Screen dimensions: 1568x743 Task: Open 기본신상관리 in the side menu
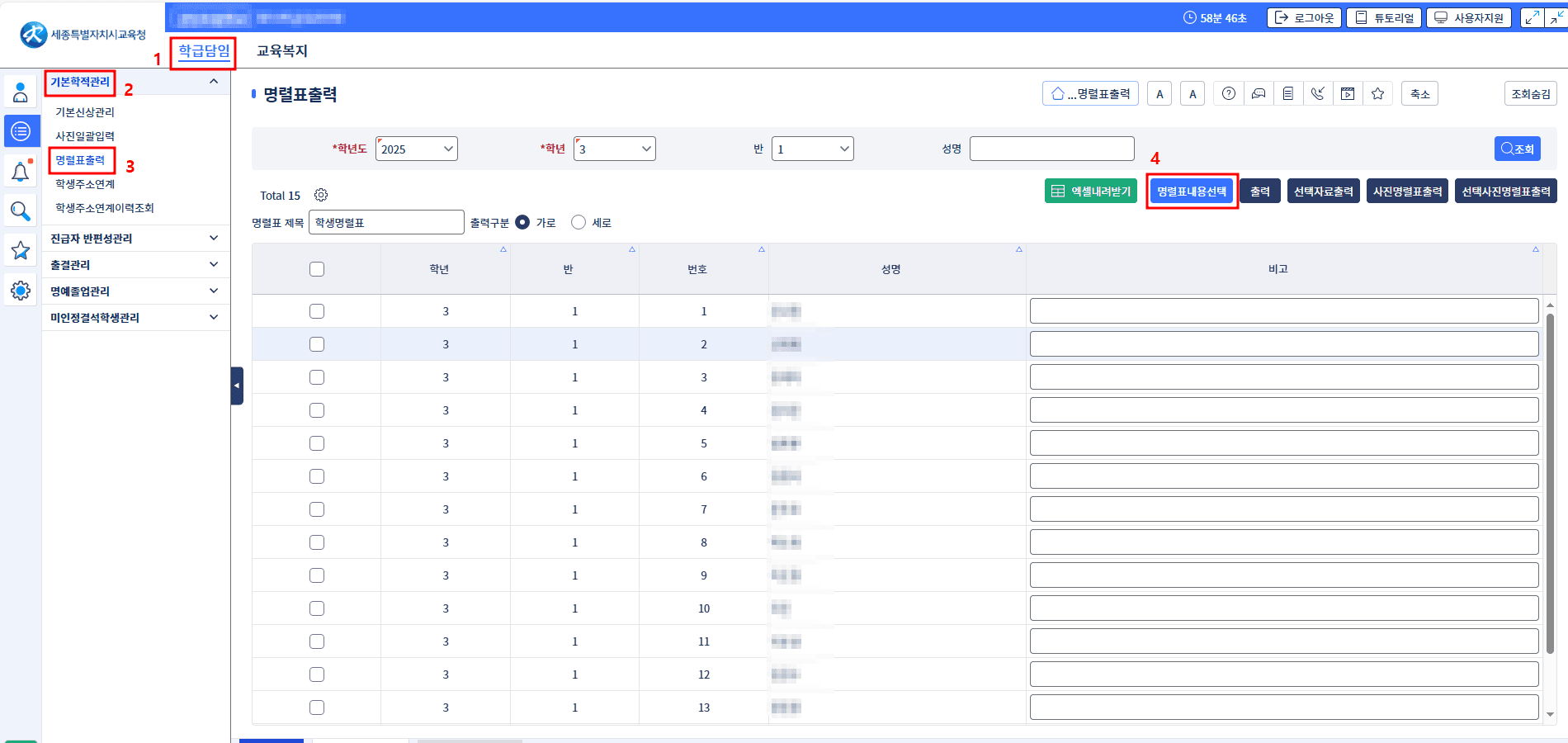(x=85, y=112)
